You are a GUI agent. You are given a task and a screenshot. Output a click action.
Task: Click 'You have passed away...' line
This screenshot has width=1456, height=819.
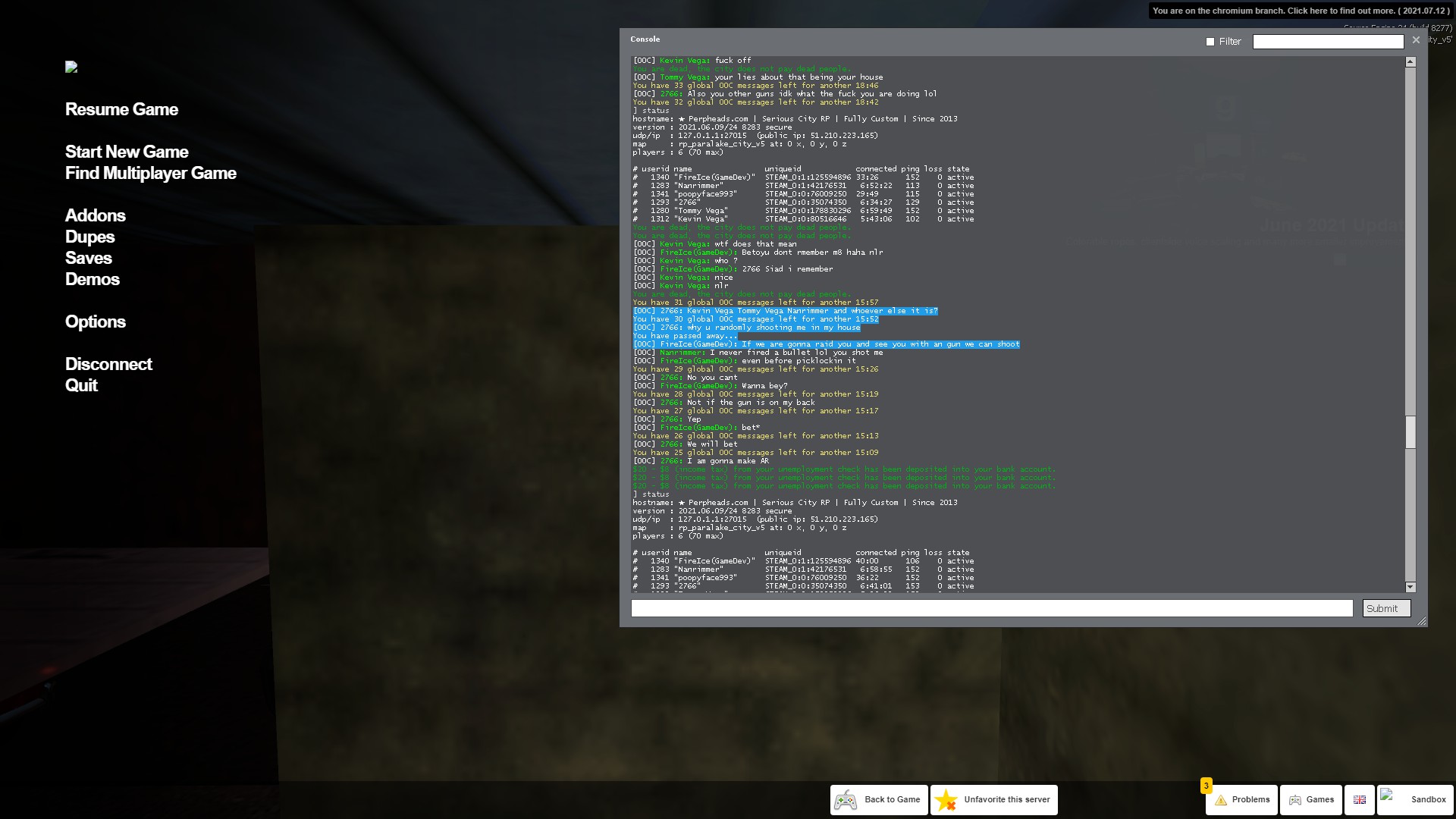[685, 336]
